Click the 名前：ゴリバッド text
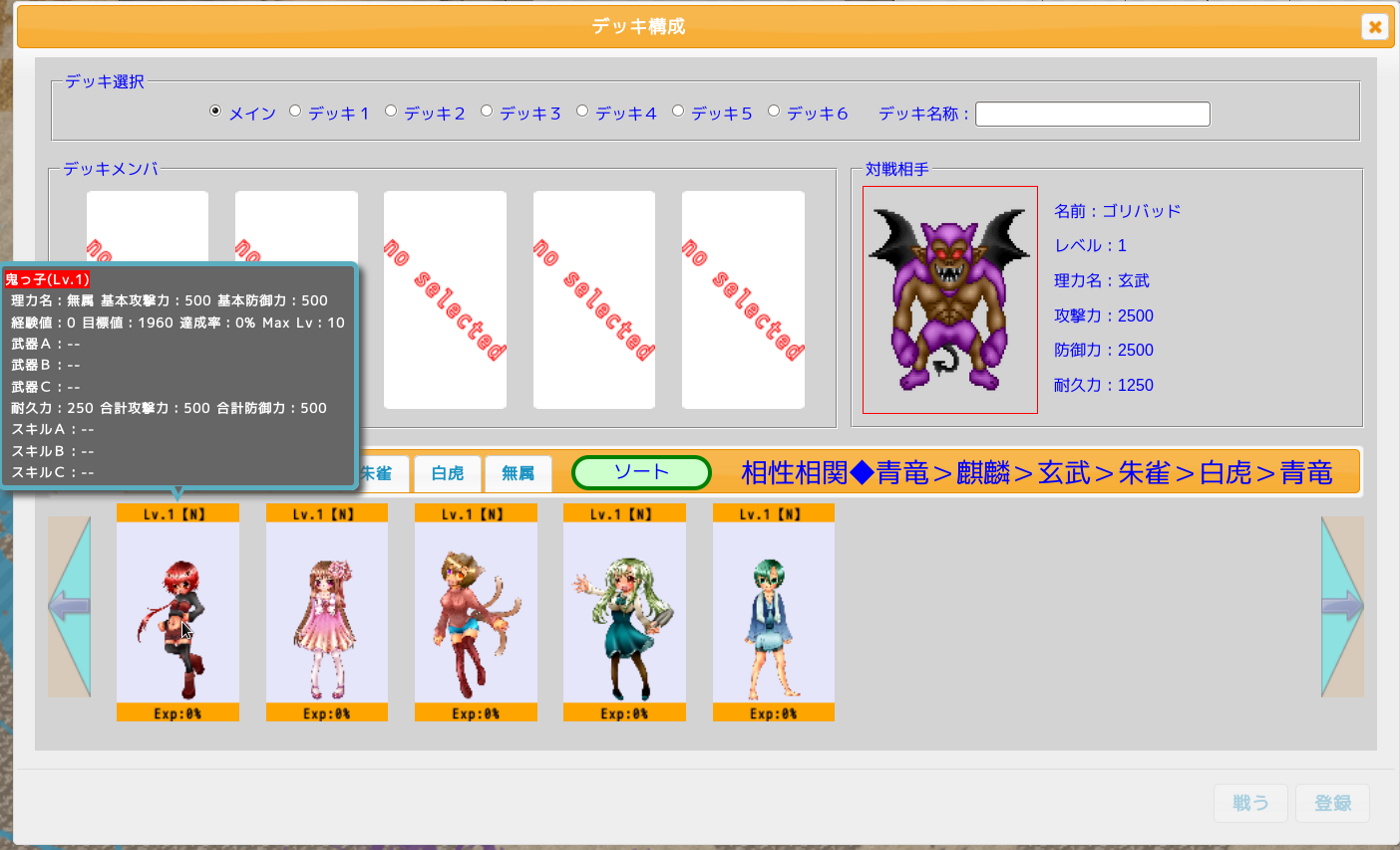The height and width of the screenshot is (850, 1400). point(1118,211)
